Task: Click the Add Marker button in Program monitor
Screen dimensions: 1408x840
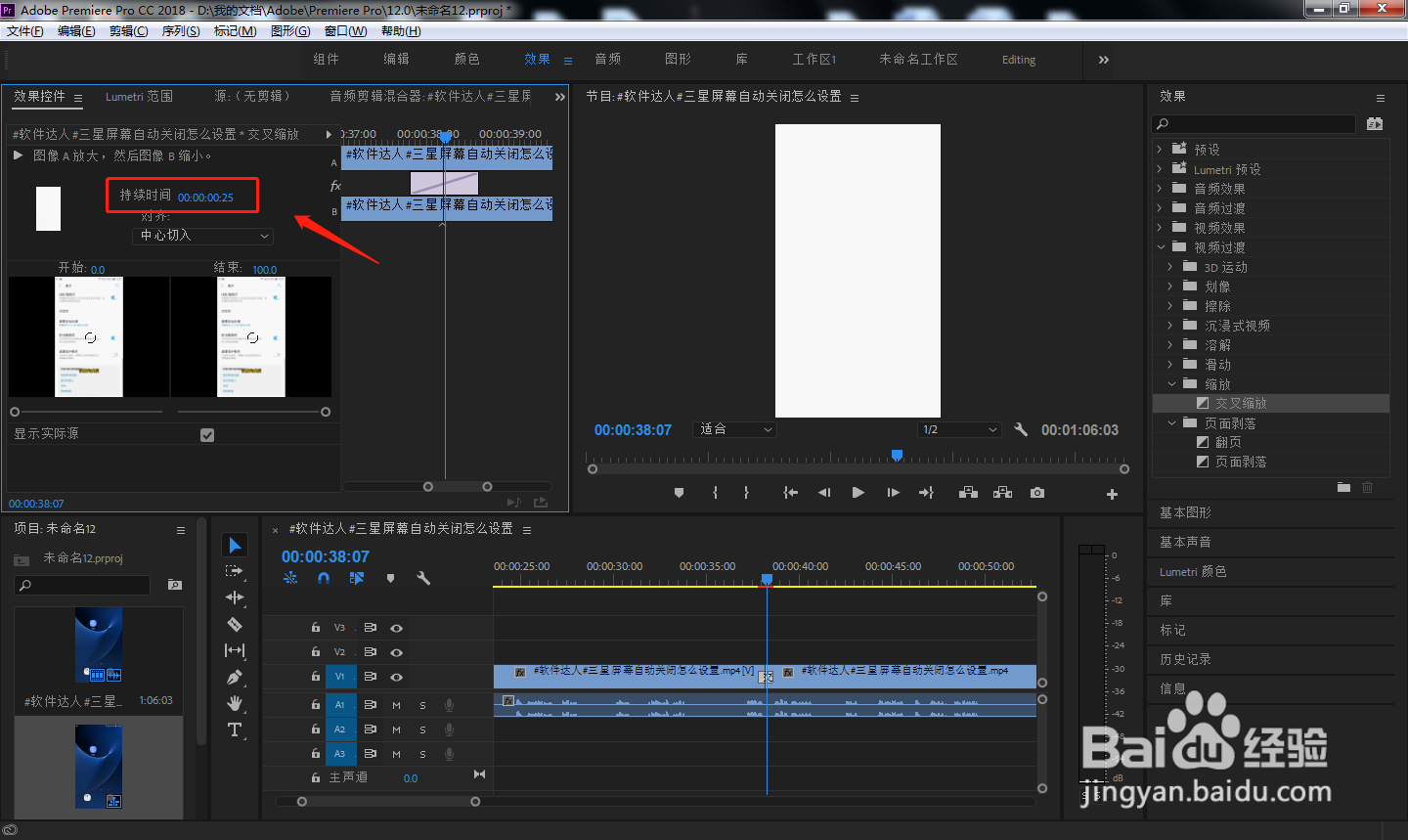Action: [x=679, y=493]
